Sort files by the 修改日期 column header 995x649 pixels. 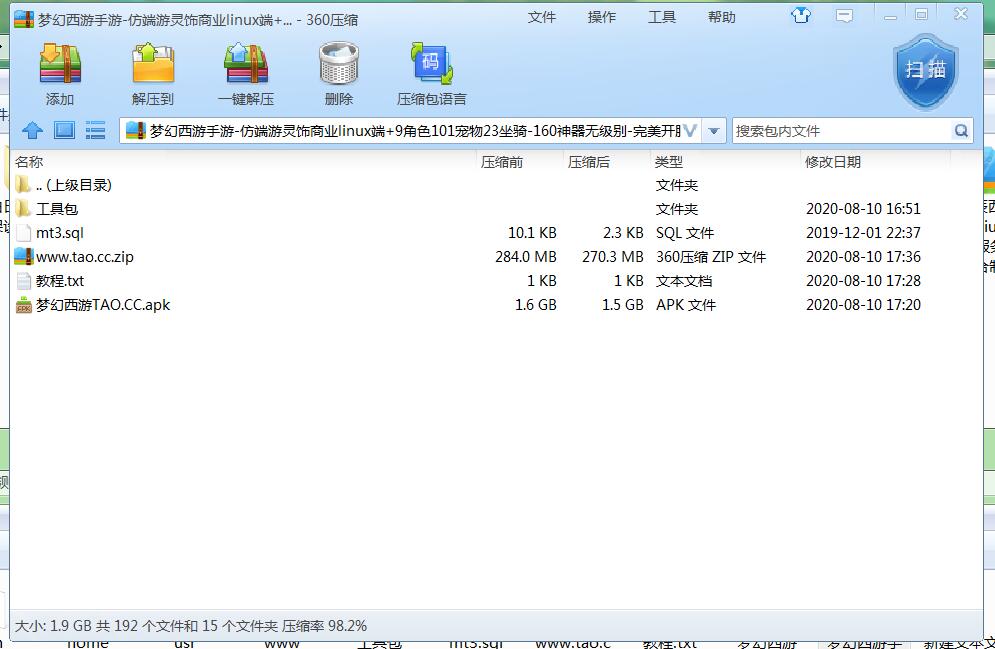point(833,162)
